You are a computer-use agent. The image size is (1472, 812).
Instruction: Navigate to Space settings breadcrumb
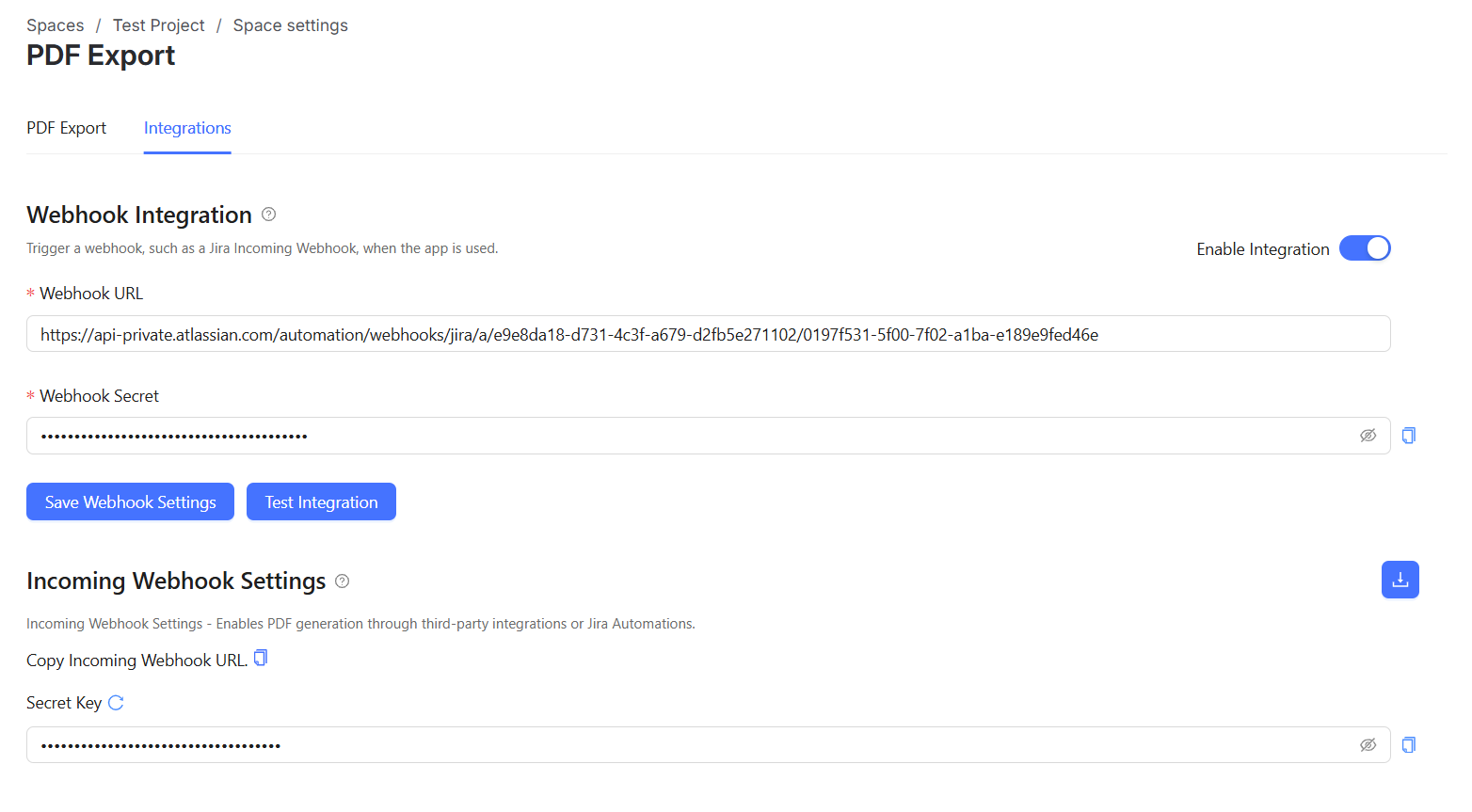[x=290, y=25]
